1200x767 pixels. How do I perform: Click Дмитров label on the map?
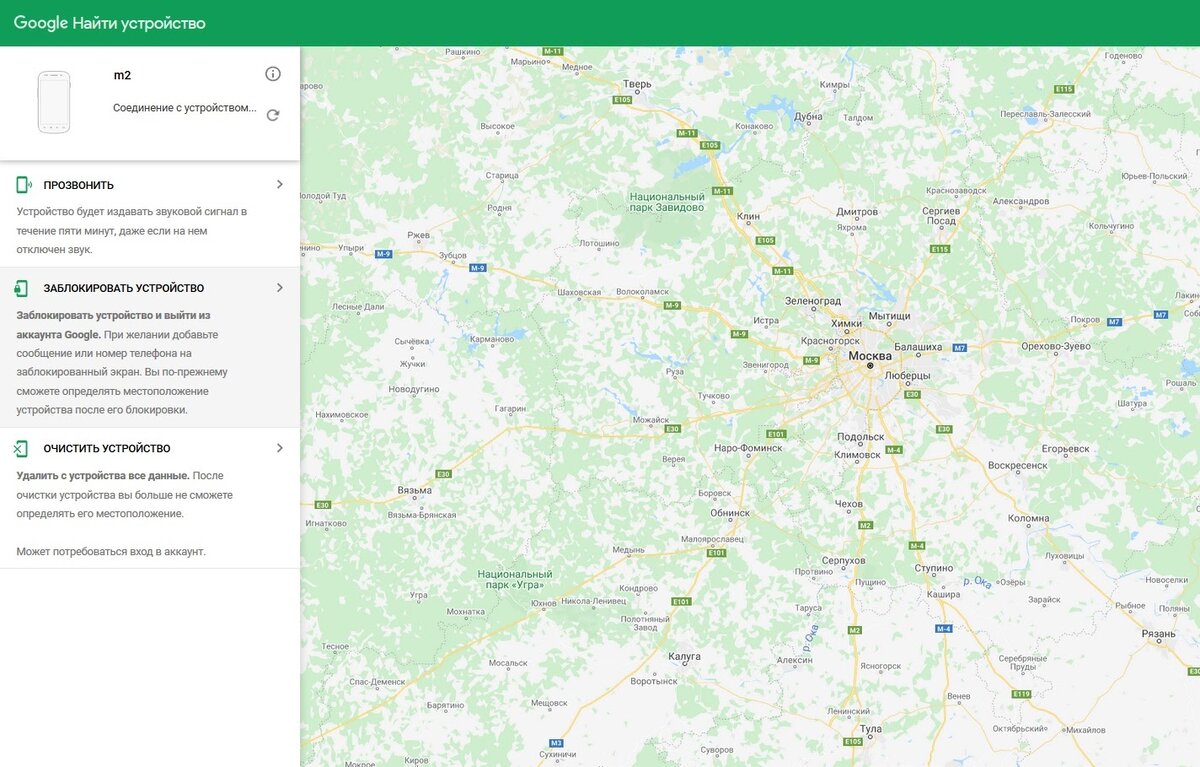pos(857,212)
